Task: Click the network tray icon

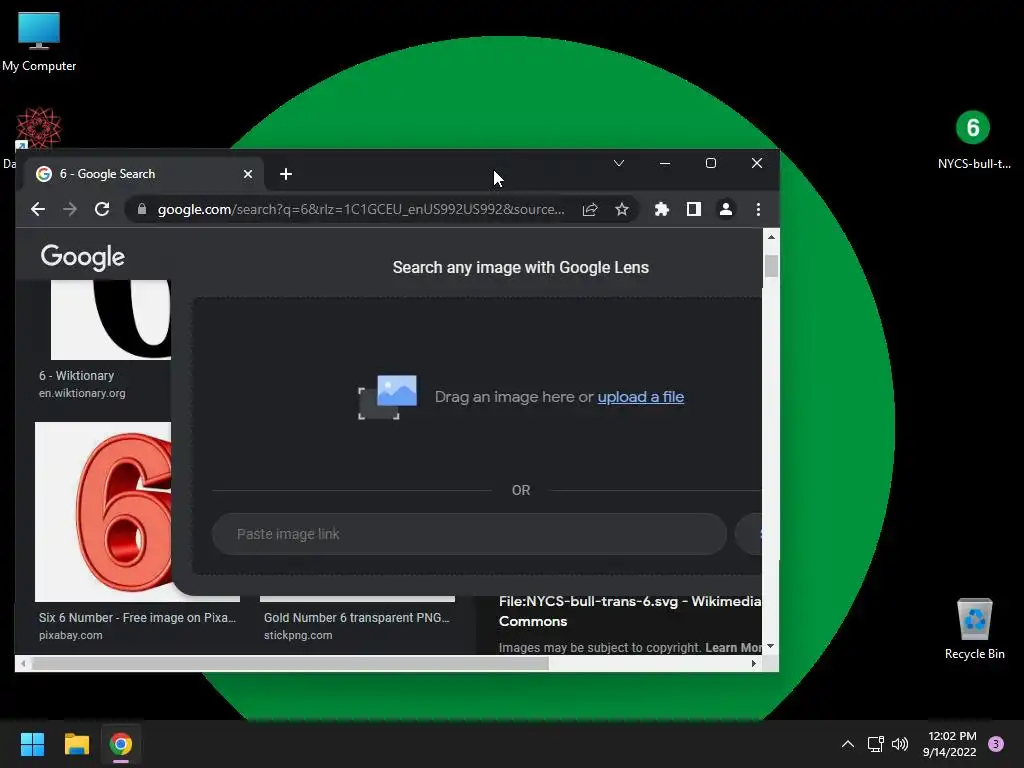Action: click(875, 744)
